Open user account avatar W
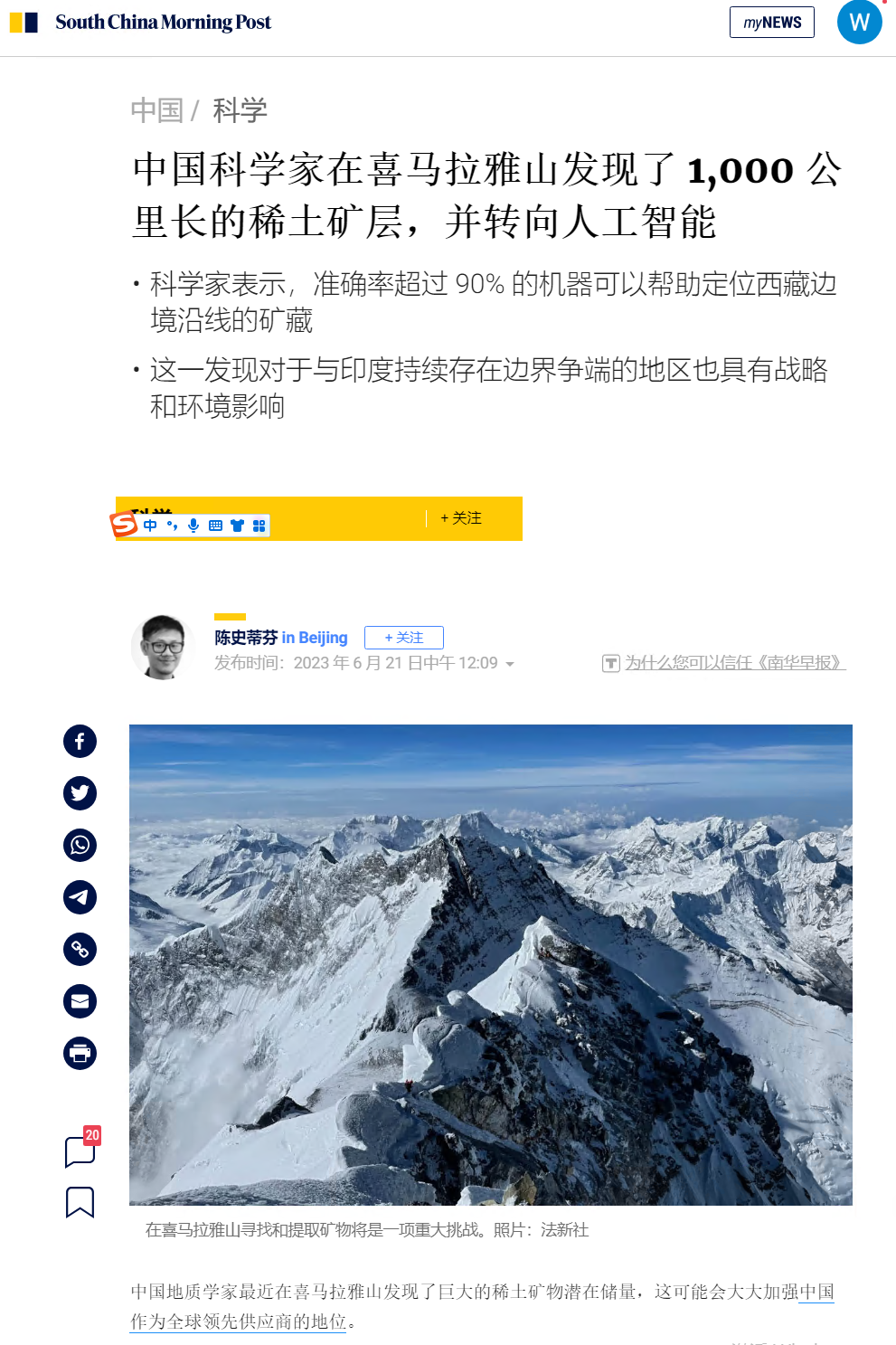896x1345 pixels. tap(859, 22)
